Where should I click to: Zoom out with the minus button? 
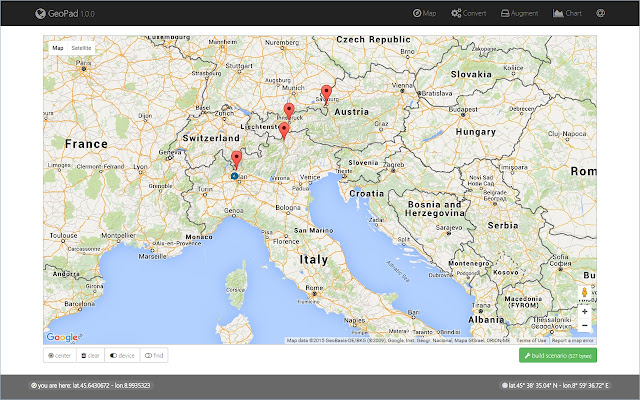click(584, 325)
